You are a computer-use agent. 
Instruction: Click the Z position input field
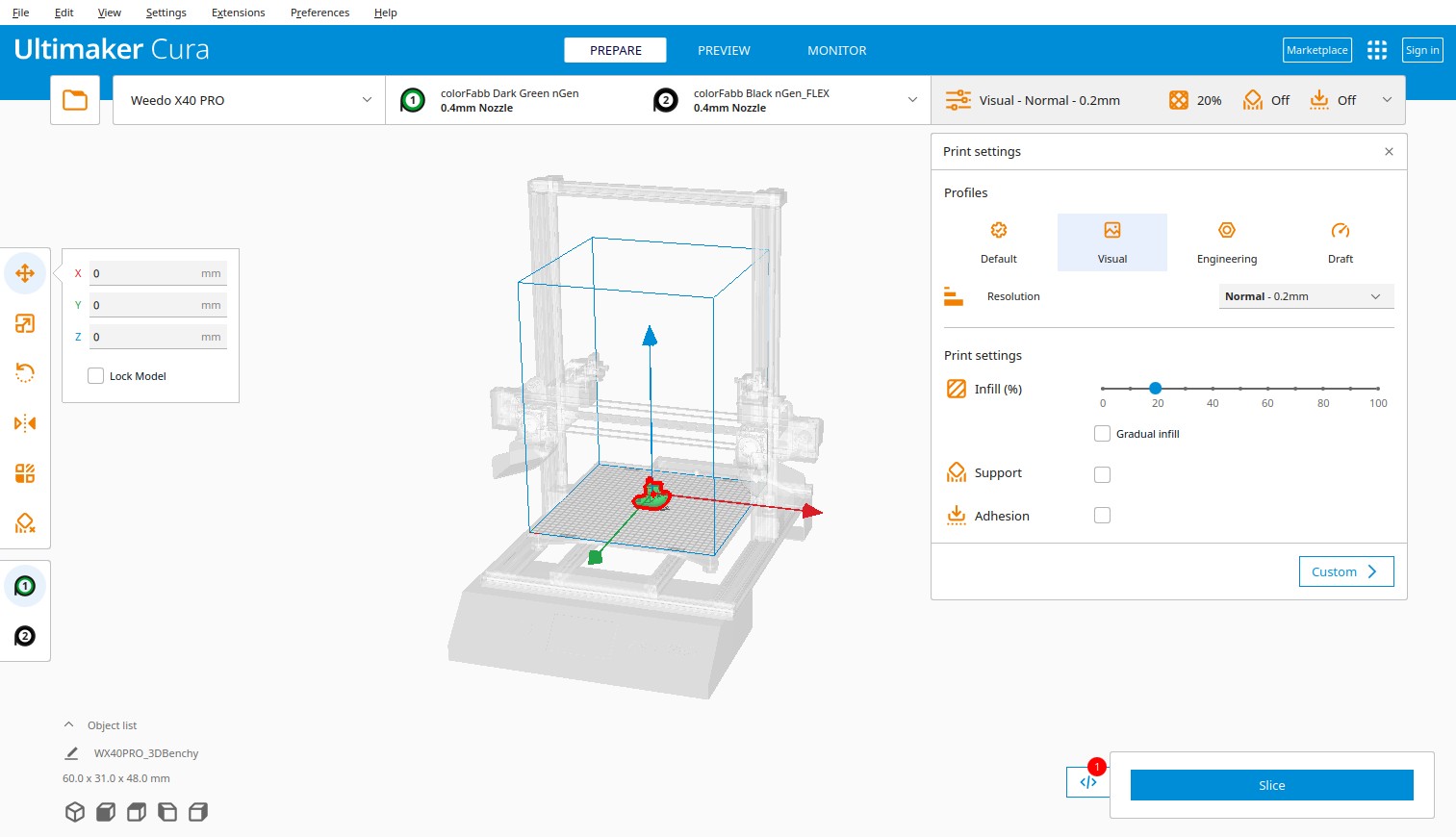tap(158, 337)
